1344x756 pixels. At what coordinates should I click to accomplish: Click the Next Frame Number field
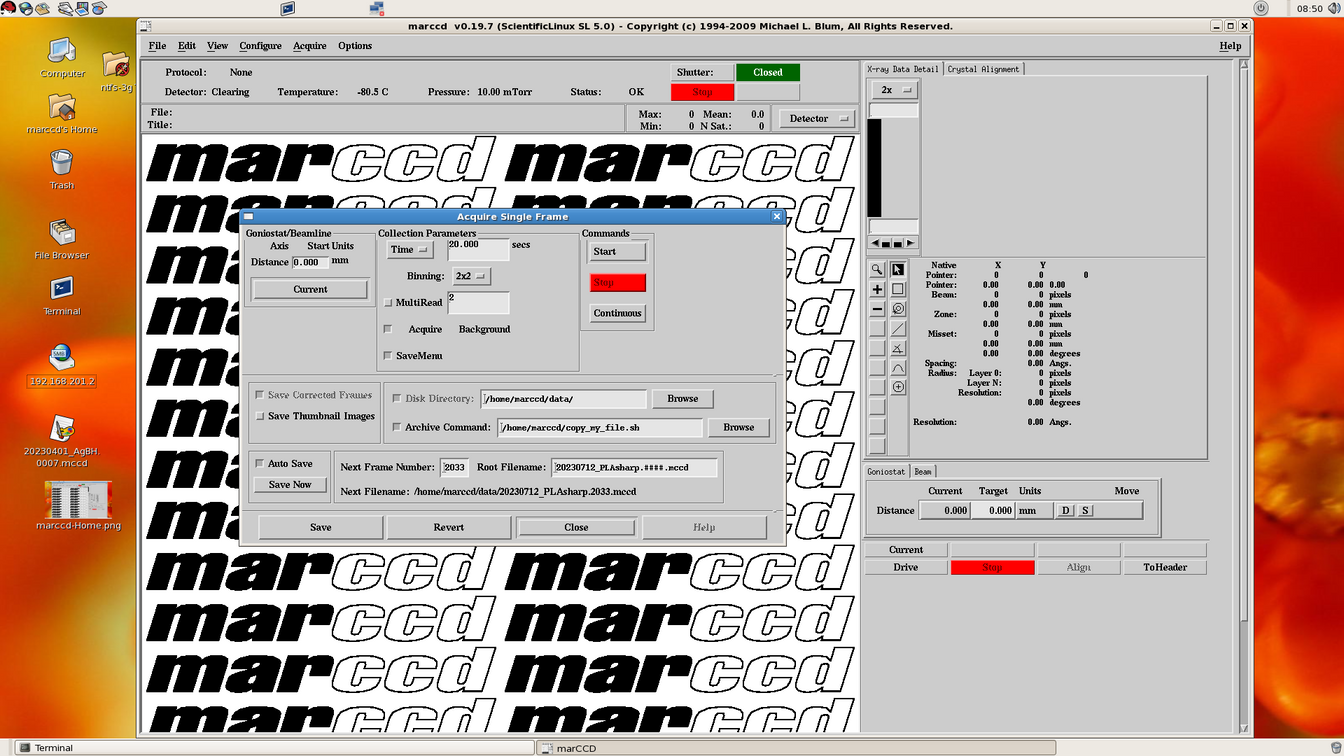click(x=454, y=467)
